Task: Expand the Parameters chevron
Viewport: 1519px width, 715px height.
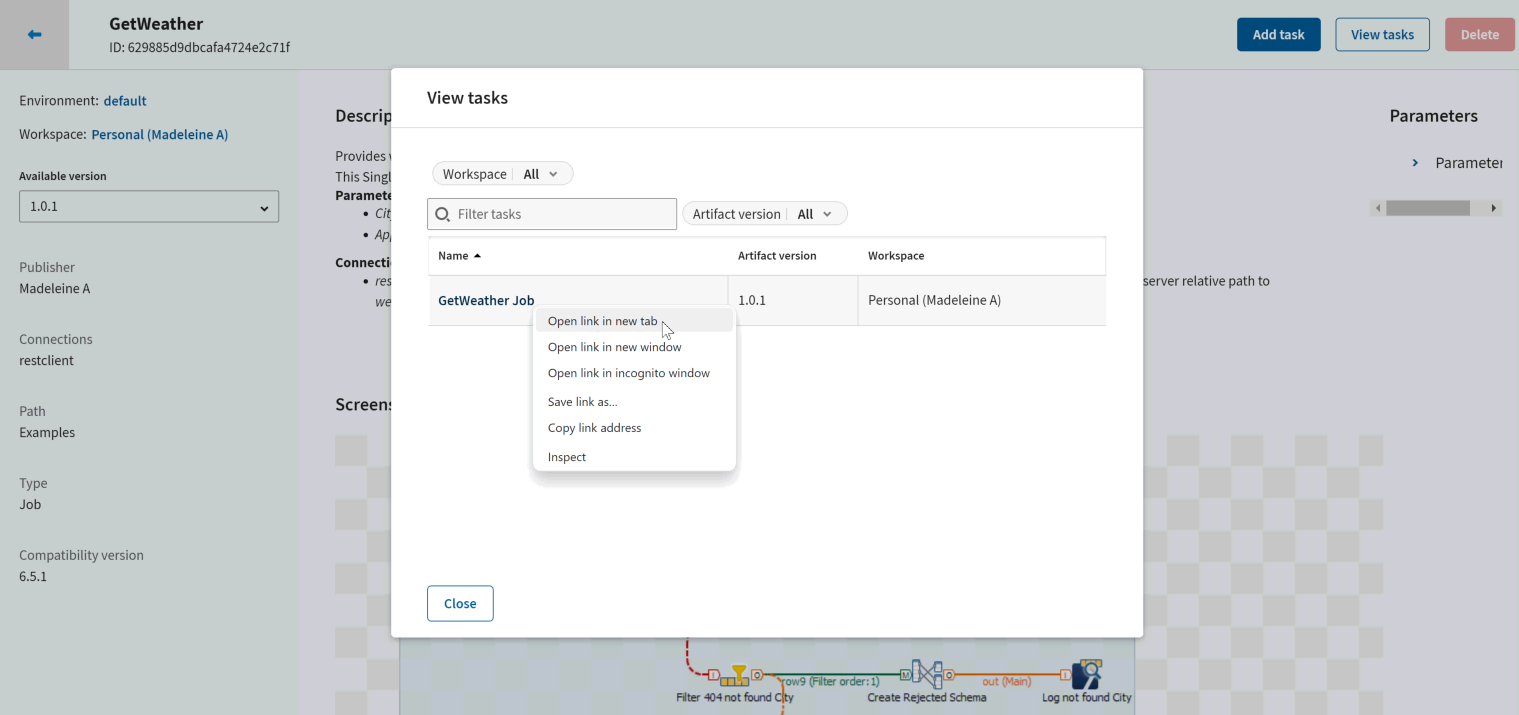Action: pyautogui.click(x=1415, y=163)
